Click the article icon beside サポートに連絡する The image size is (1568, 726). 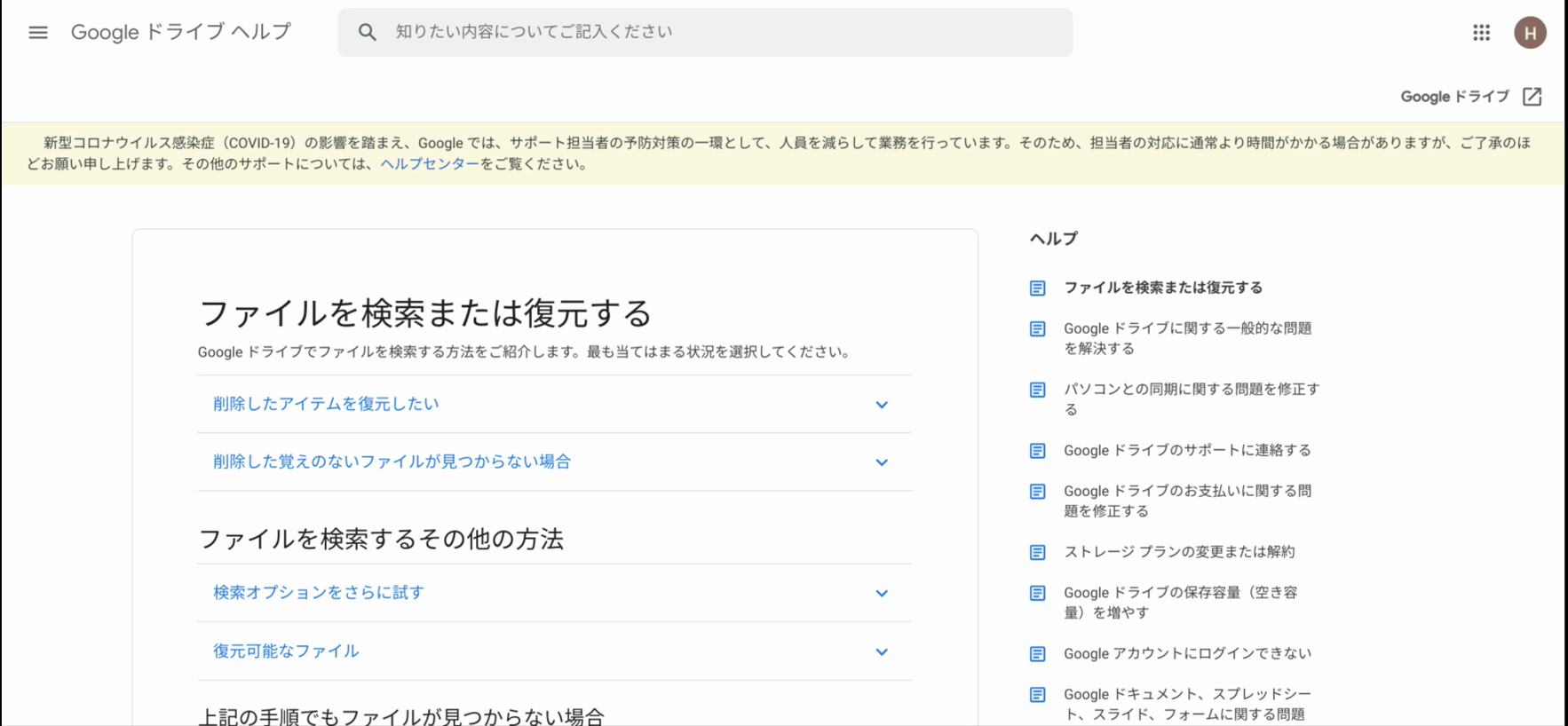tap(1037, 451)
